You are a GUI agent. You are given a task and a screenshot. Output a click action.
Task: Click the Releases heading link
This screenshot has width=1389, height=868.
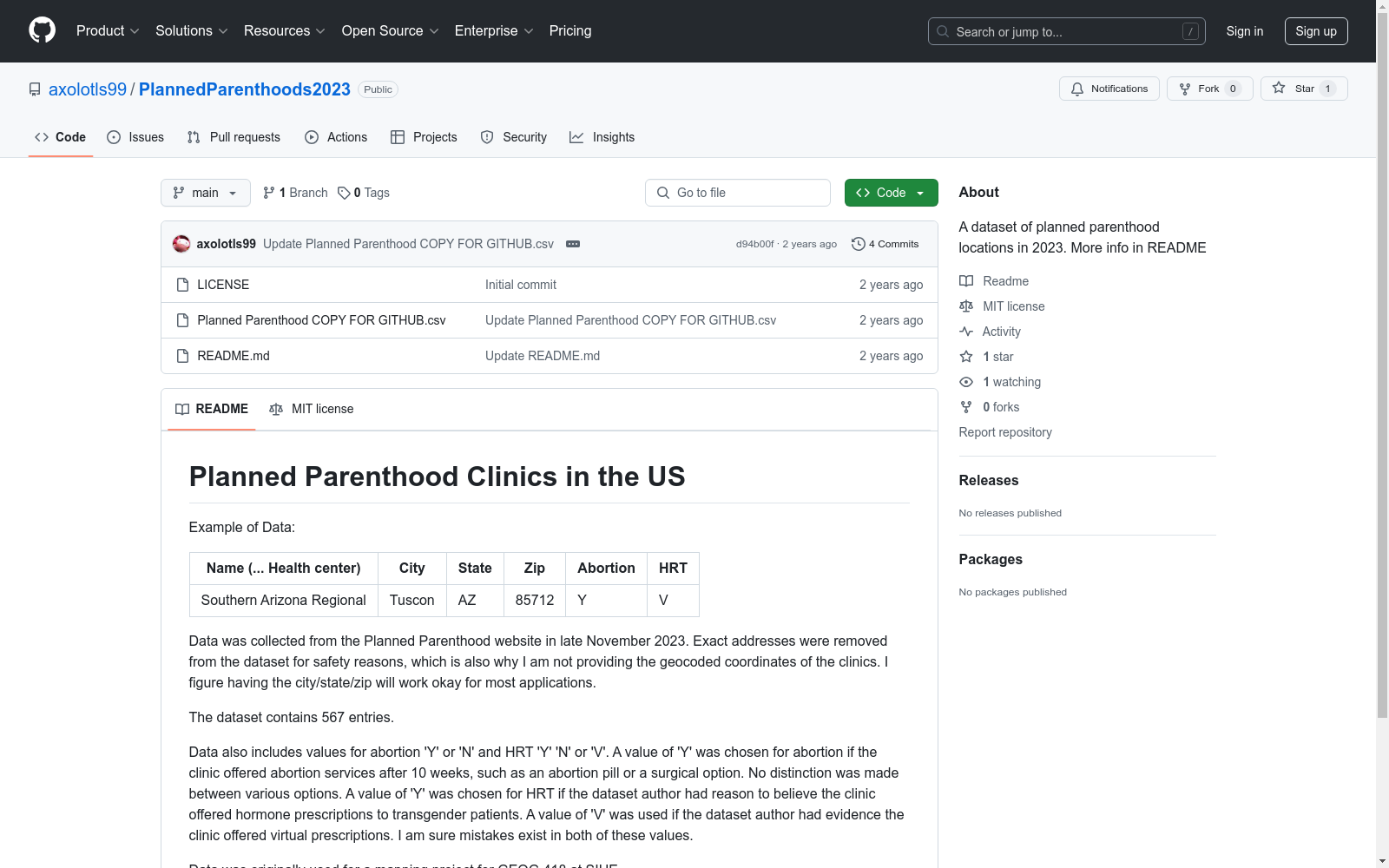click(x=989, y=480)
